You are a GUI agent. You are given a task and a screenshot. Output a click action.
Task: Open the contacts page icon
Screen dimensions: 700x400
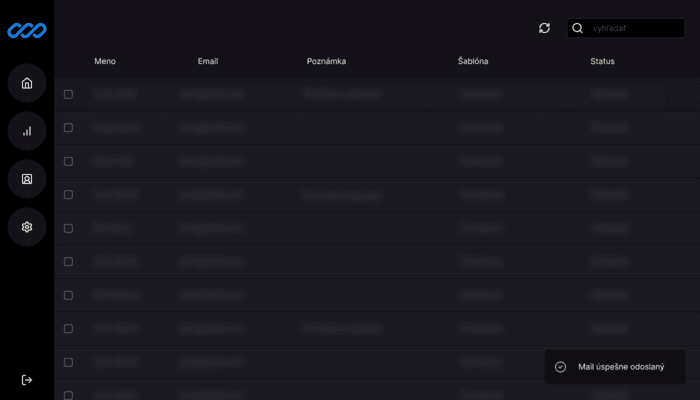tap(27, 179)
